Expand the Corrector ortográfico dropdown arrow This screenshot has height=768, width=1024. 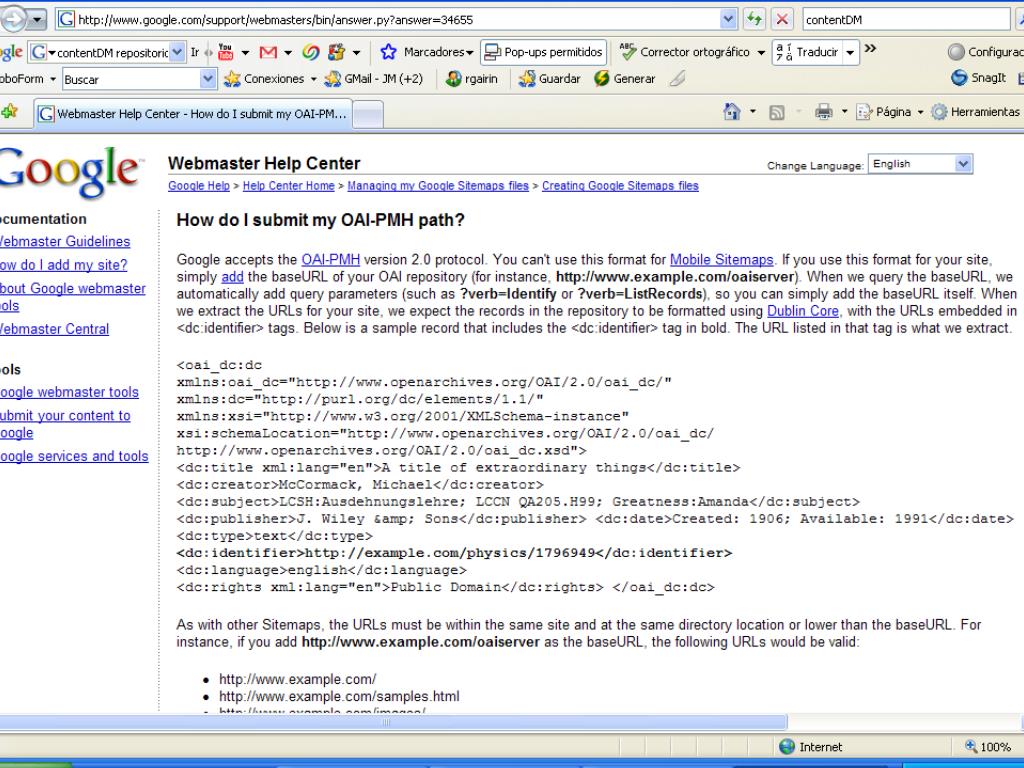tap(761, 52)
